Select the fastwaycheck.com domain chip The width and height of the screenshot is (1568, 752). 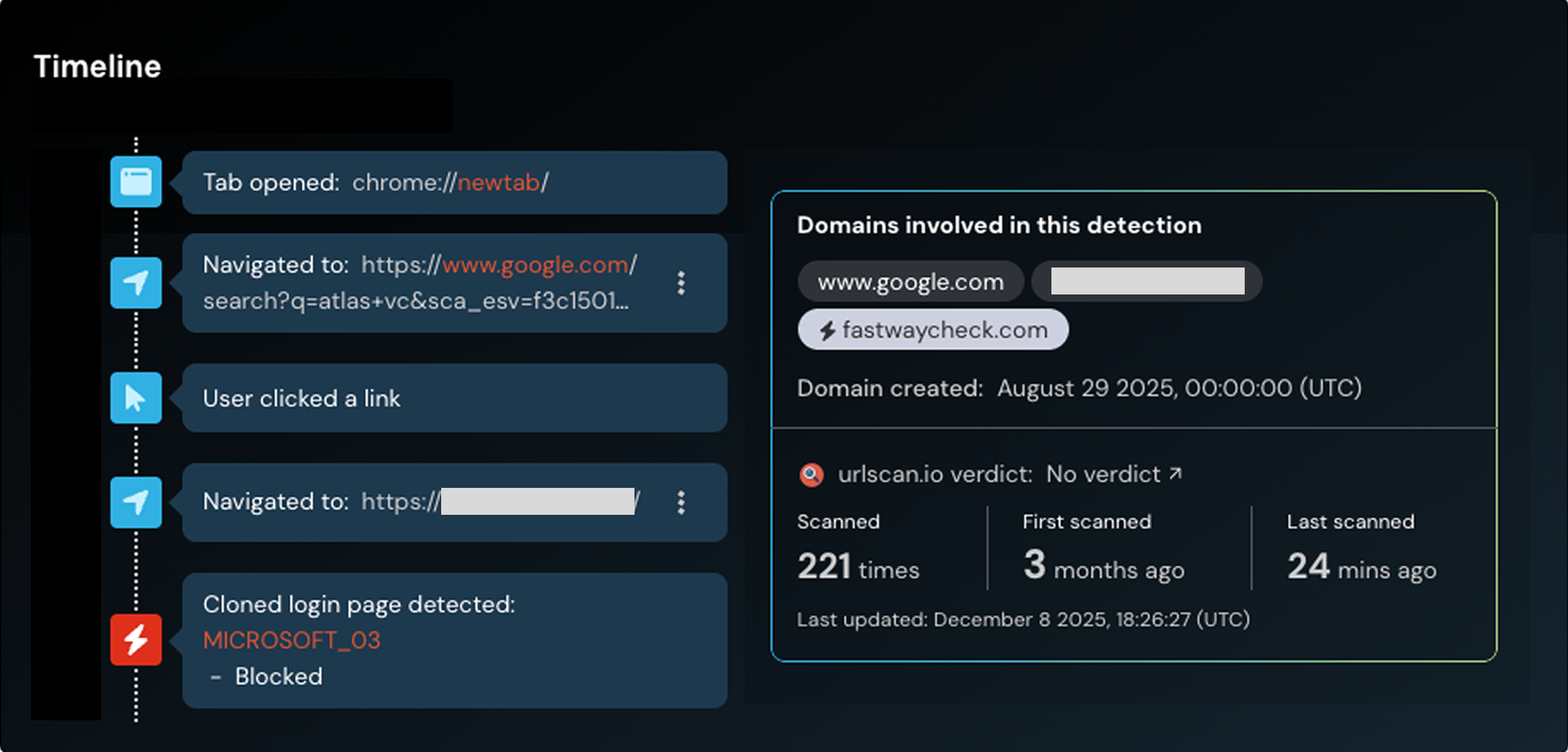pos(933,330)
